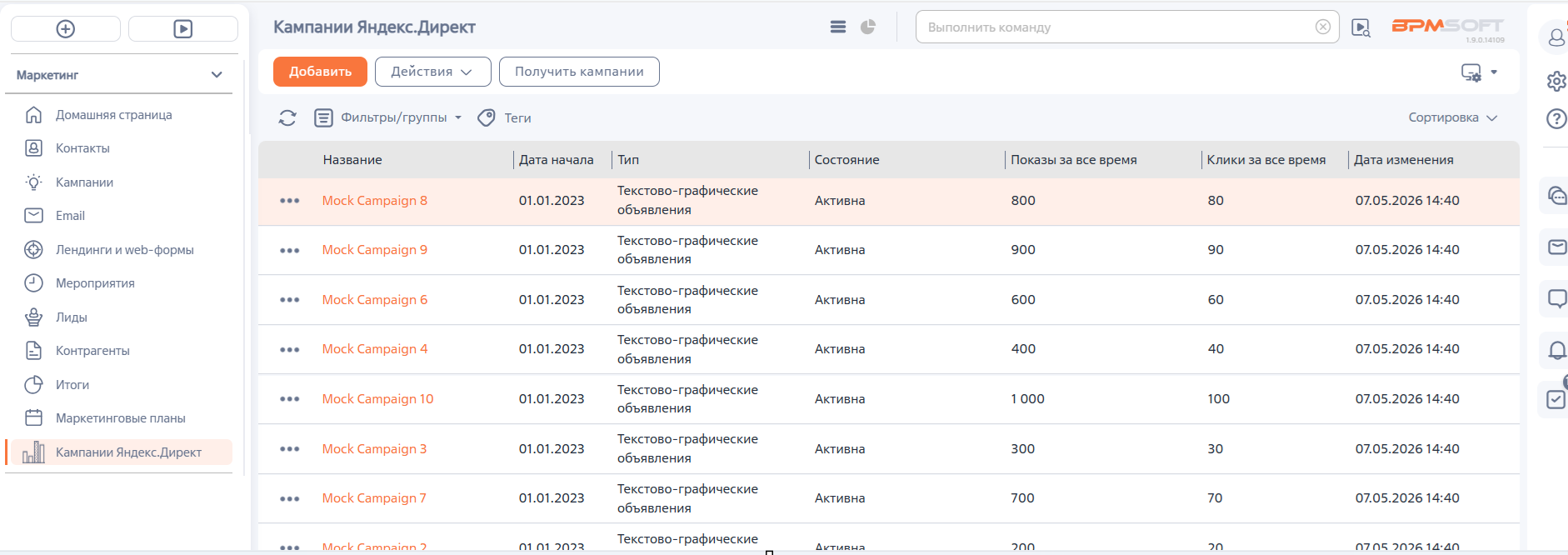The width and height of the screenshot is (1568, 555).
Task: Open the Mock Campaign 10 link
Action: (x=378, y=399)
